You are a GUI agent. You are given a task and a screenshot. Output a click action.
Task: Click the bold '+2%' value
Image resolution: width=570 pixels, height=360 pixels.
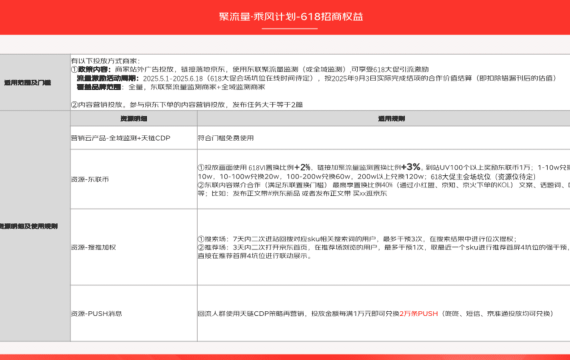(302, 167)
